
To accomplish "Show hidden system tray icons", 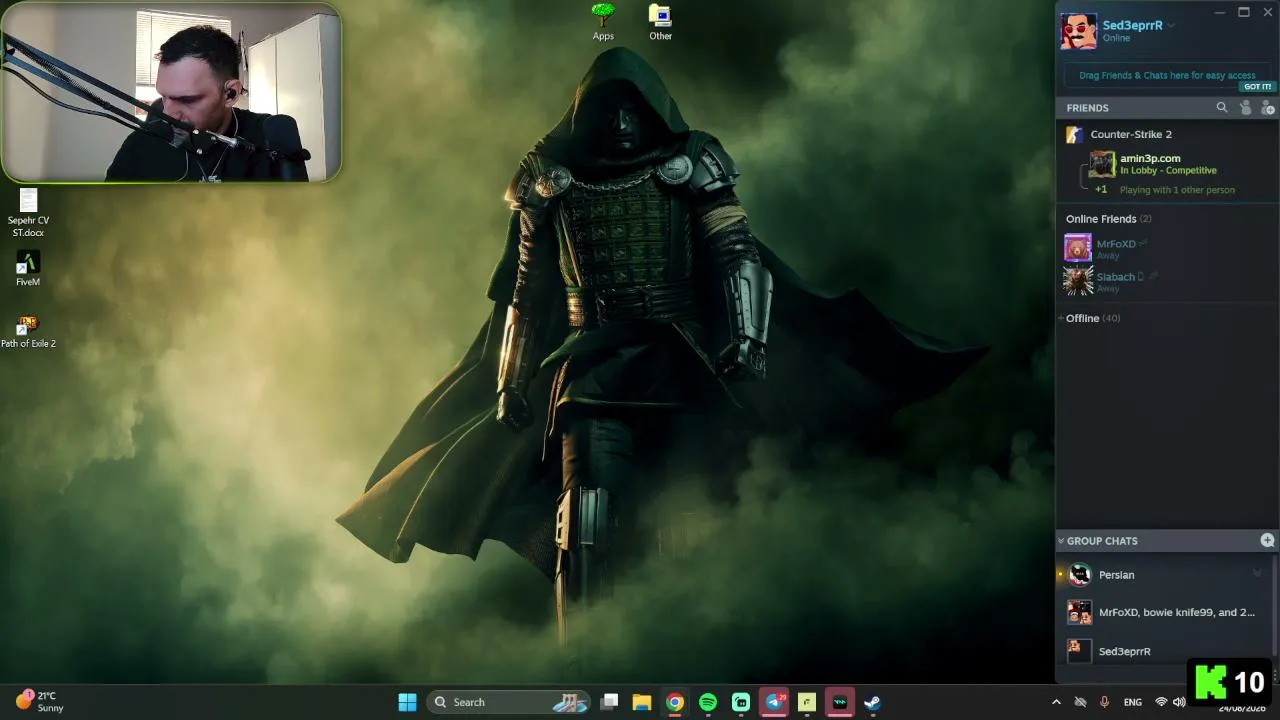I will [x=1056, y=702].
